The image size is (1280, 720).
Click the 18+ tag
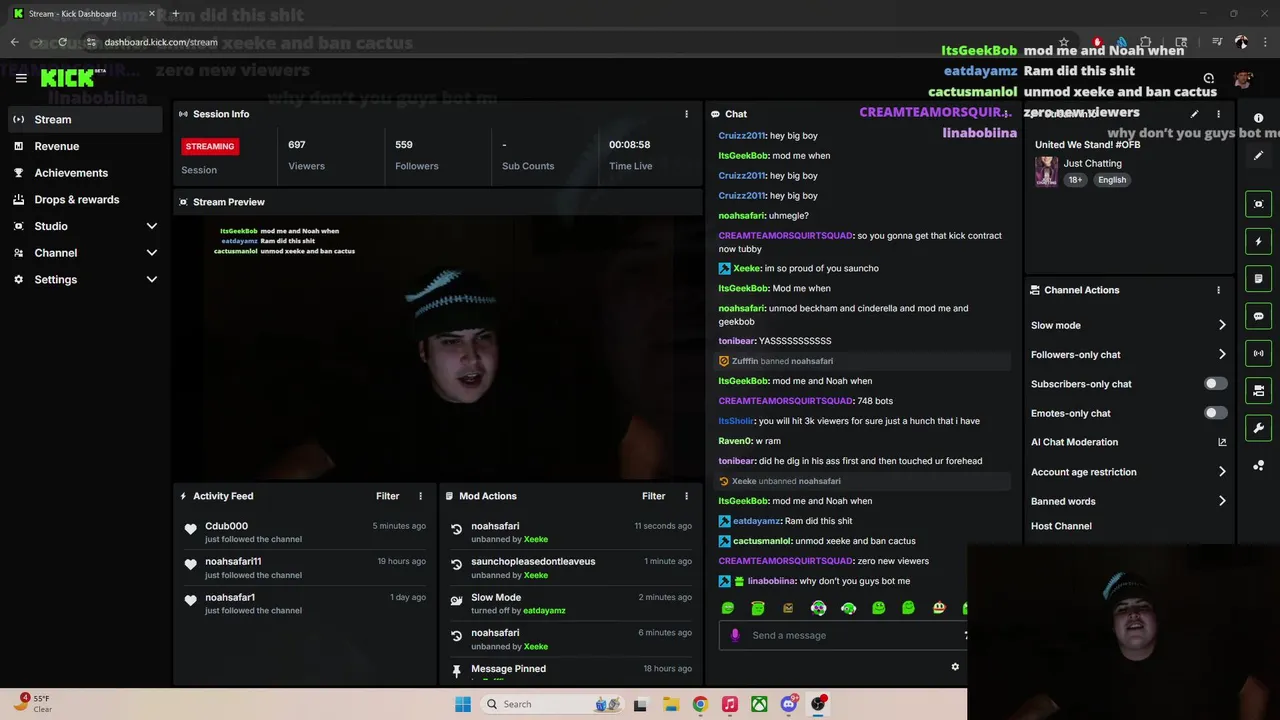tap(1075, 180)
